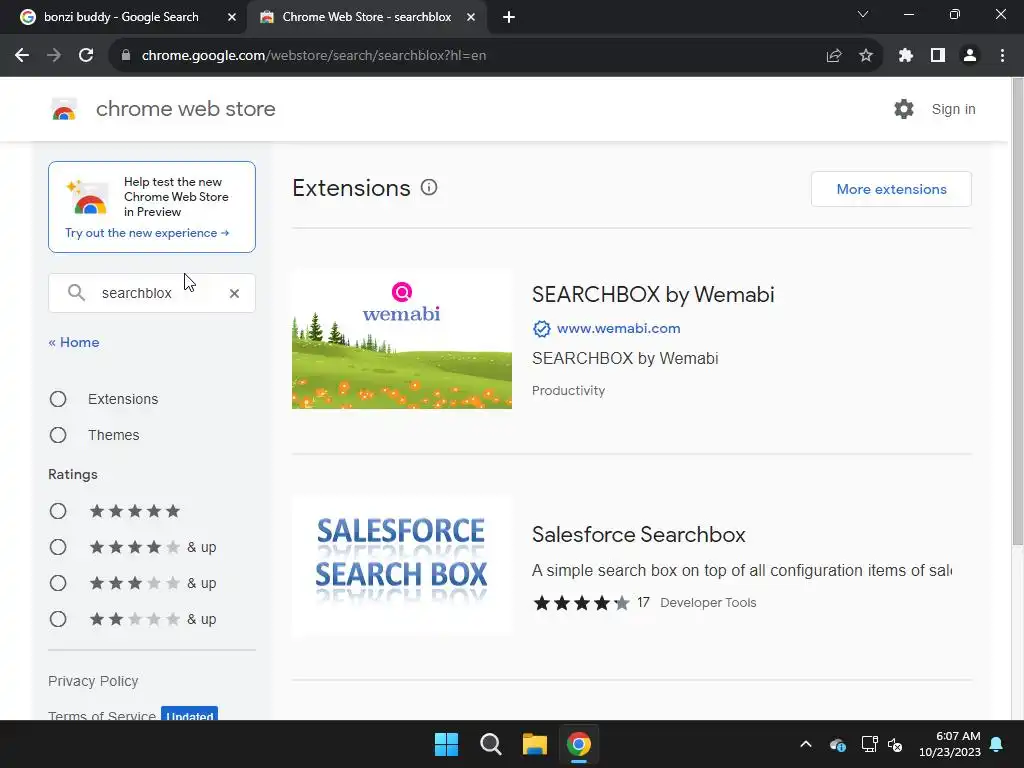Open notifications bell in taskbar
Image resolution: width=1024 pixels, height=768 pixels.
pos(997,744)
